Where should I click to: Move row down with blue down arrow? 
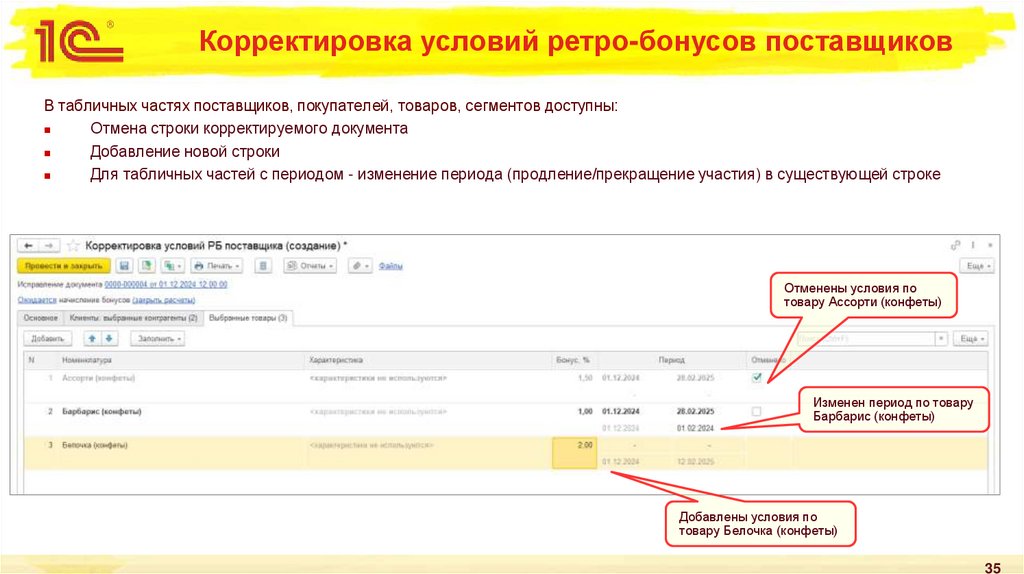(x=109, y=338)
